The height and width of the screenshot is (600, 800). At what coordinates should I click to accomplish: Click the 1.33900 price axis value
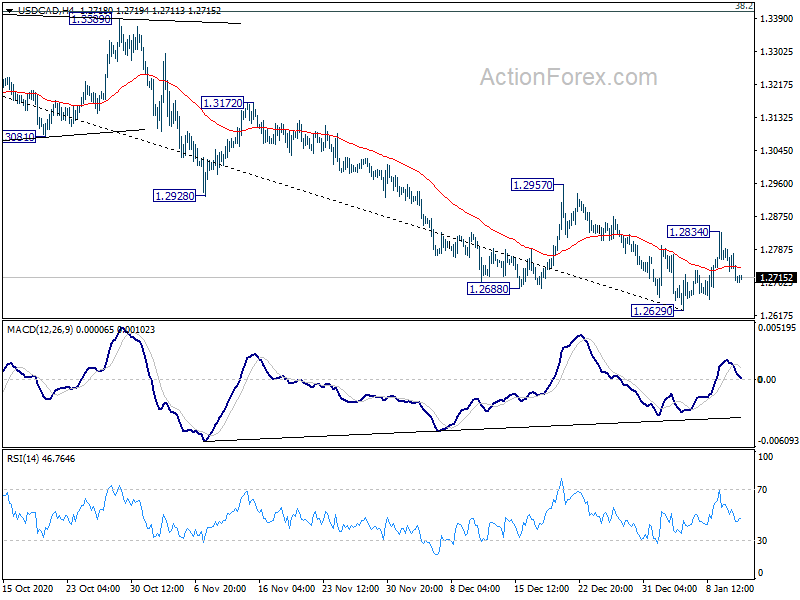(777, 19)
